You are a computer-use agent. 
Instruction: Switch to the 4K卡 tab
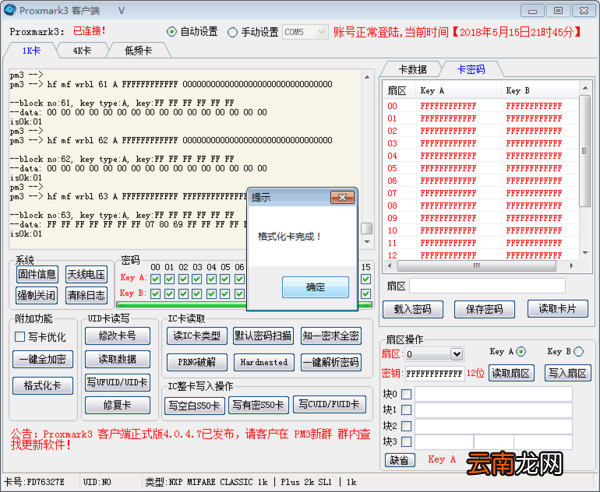(x=82, y=51)
